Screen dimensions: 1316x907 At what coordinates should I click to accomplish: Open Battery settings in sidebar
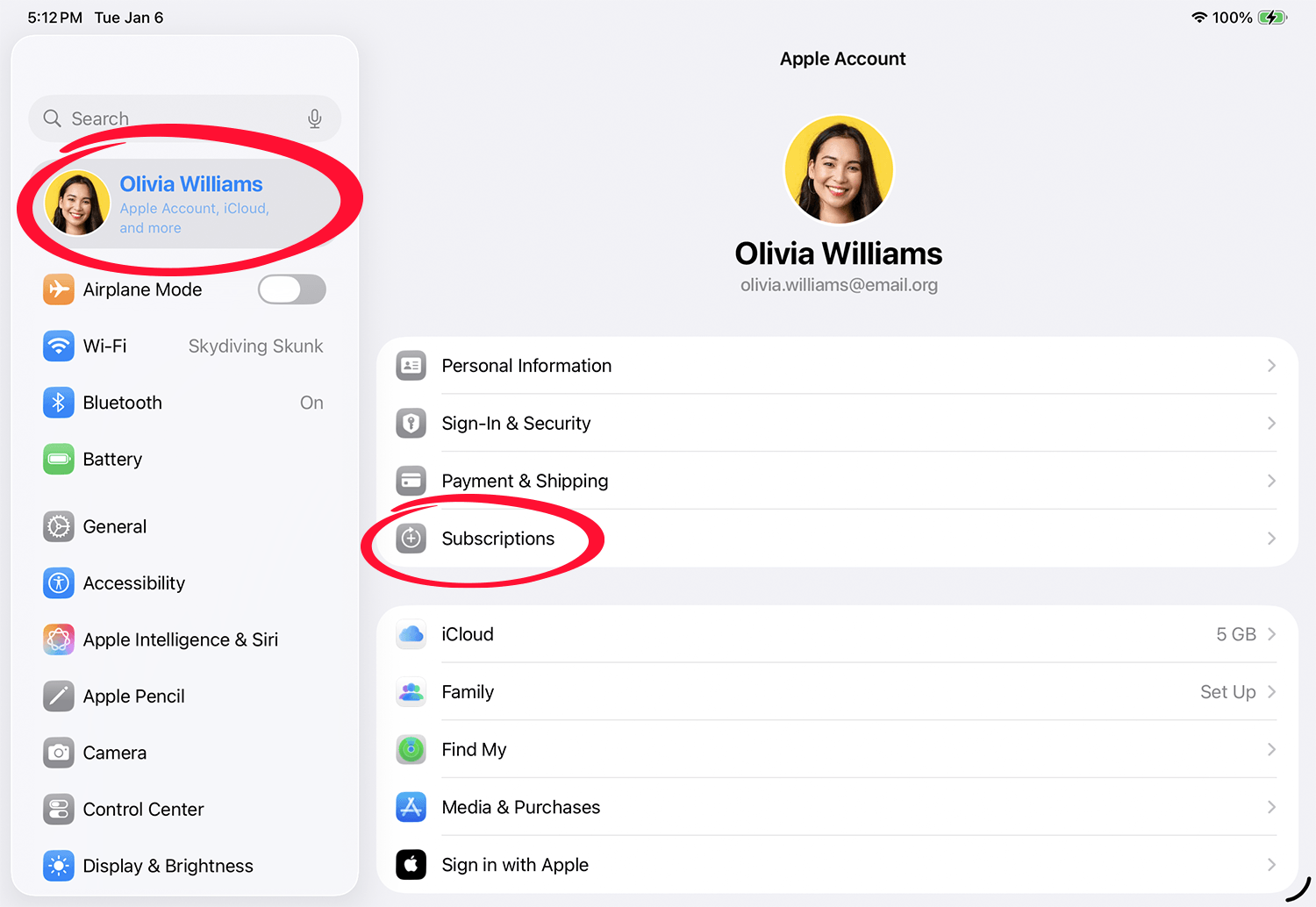tap(184, 459)
